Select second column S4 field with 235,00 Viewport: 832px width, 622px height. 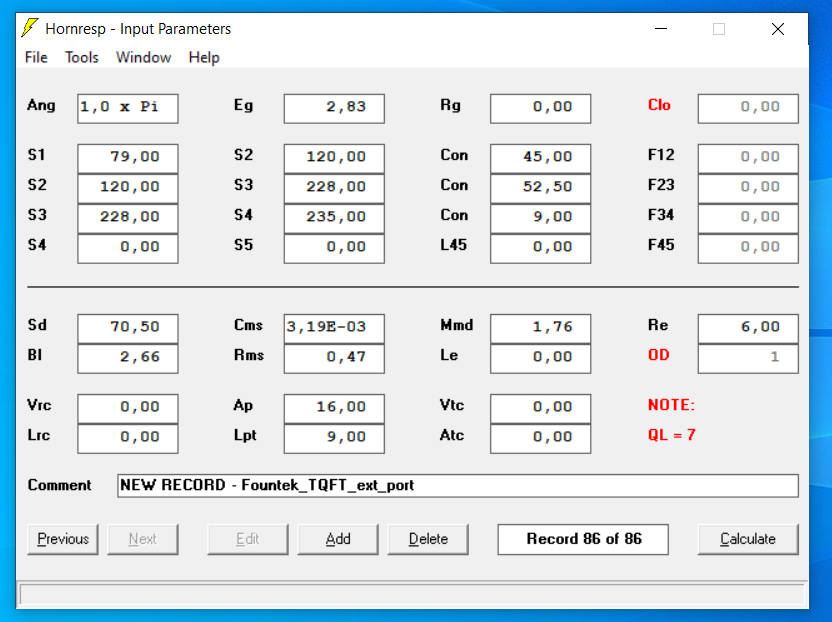point(334,218)
